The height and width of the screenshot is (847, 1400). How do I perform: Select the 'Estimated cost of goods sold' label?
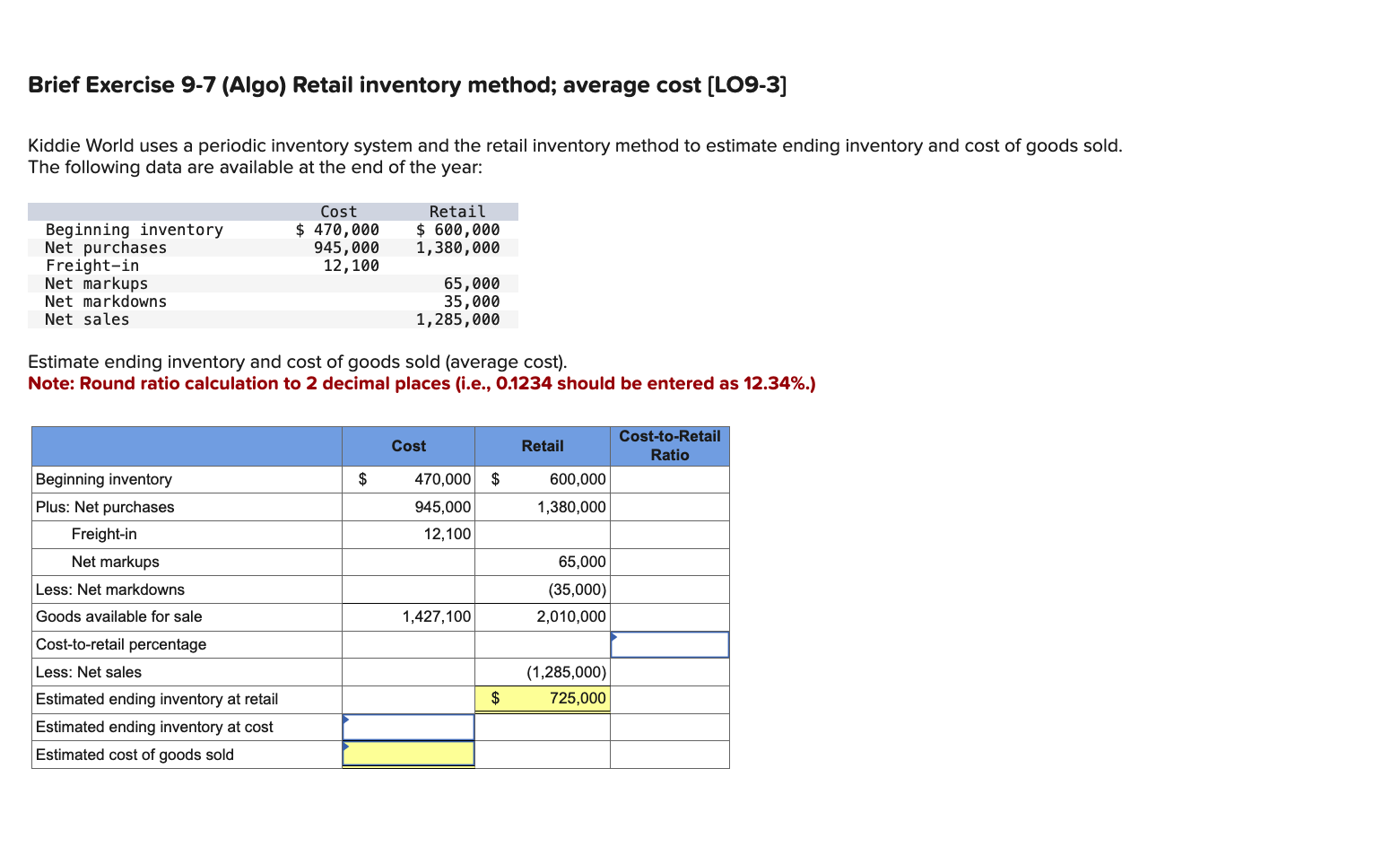(135, 755)
